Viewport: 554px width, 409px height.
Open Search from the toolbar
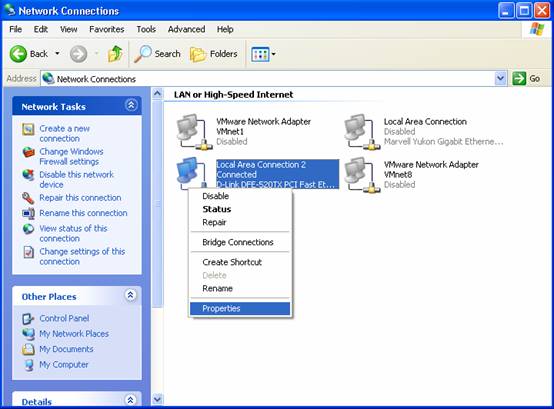point(157,54)
